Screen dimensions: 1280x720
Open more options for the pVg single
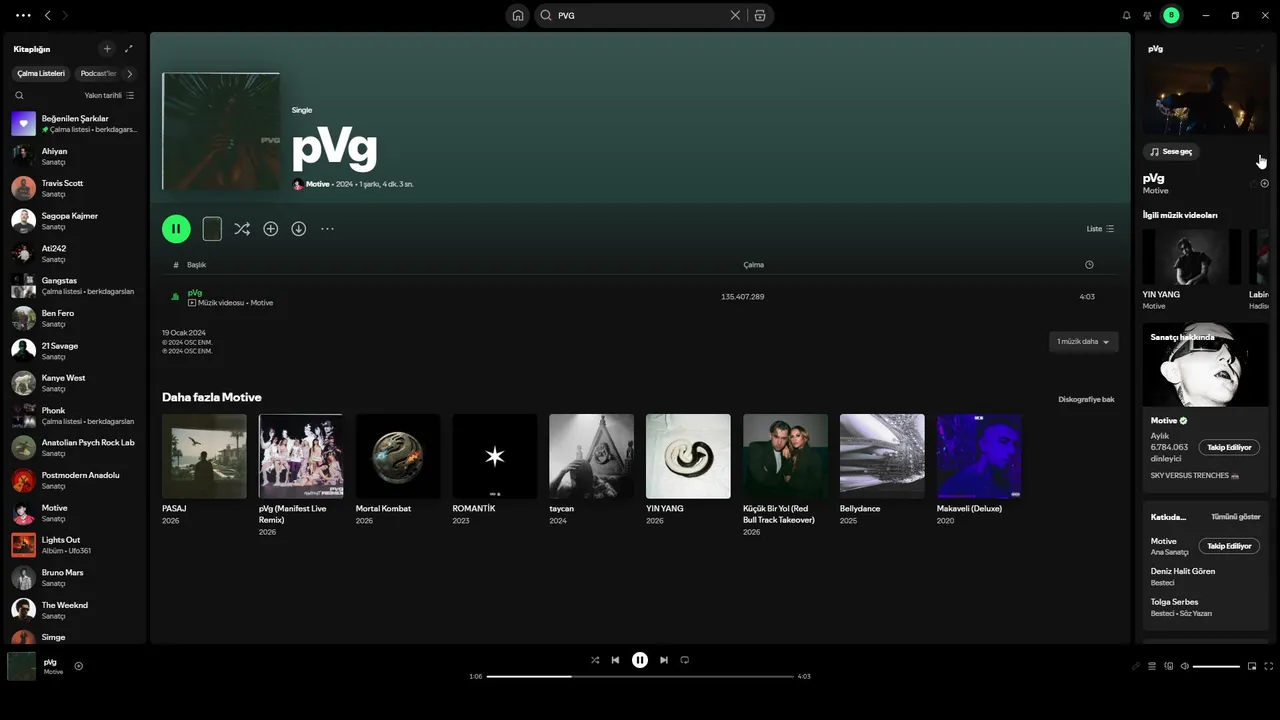(x=327, y=229)
